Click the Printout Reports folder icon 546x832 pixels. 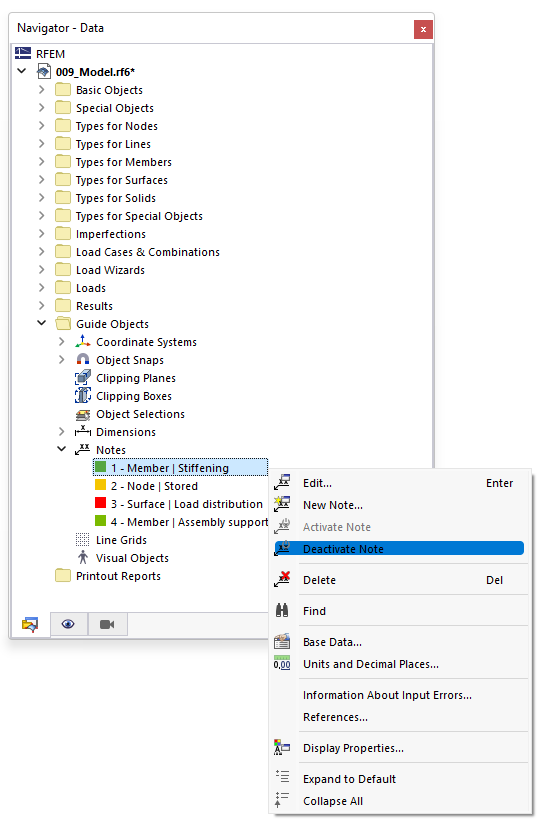(x=63, y=576)
